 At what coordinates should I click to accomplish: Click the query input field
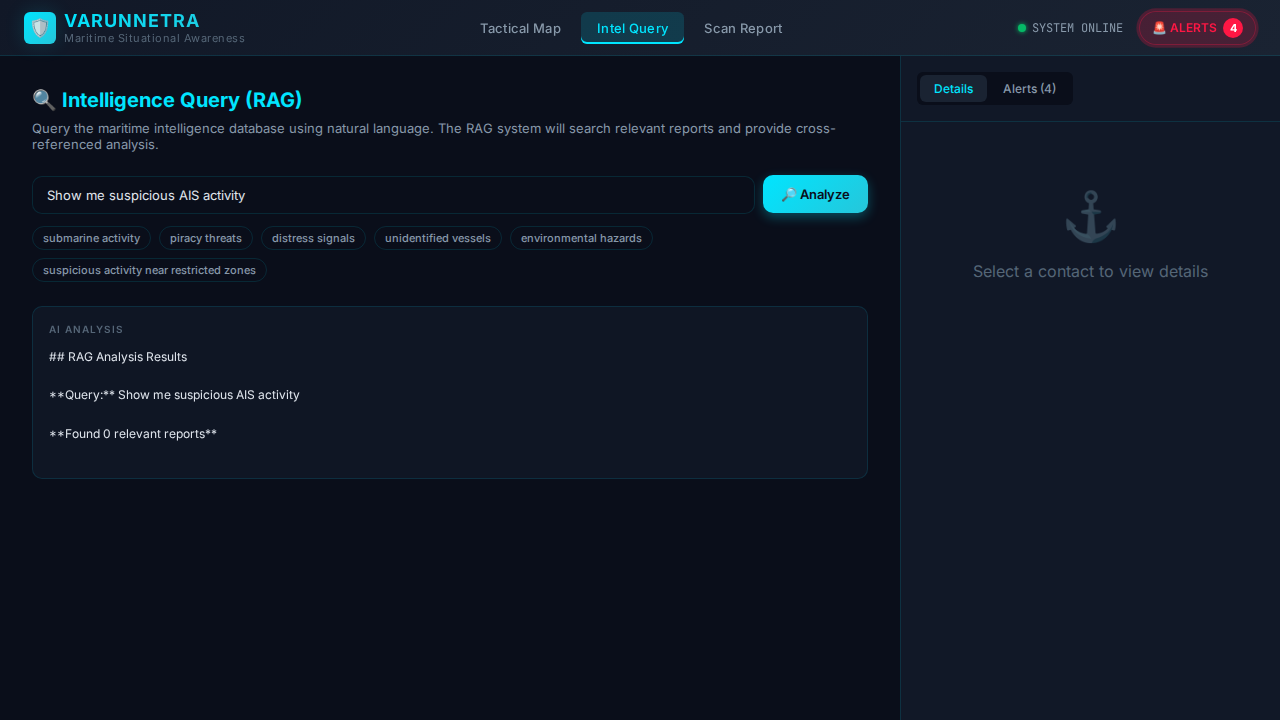pyautogui.click(x=393, y=195)
